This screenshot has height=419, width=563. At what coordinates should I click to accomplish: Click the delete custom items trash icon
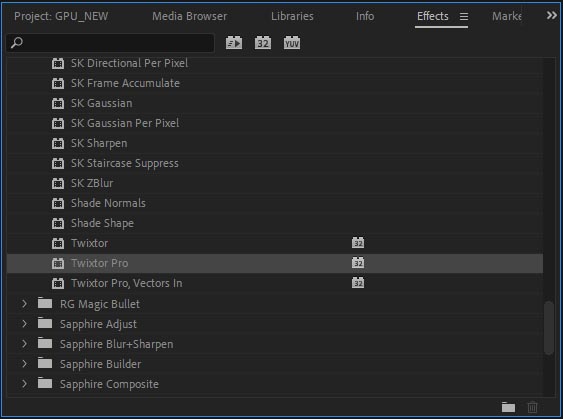[532, 407]
